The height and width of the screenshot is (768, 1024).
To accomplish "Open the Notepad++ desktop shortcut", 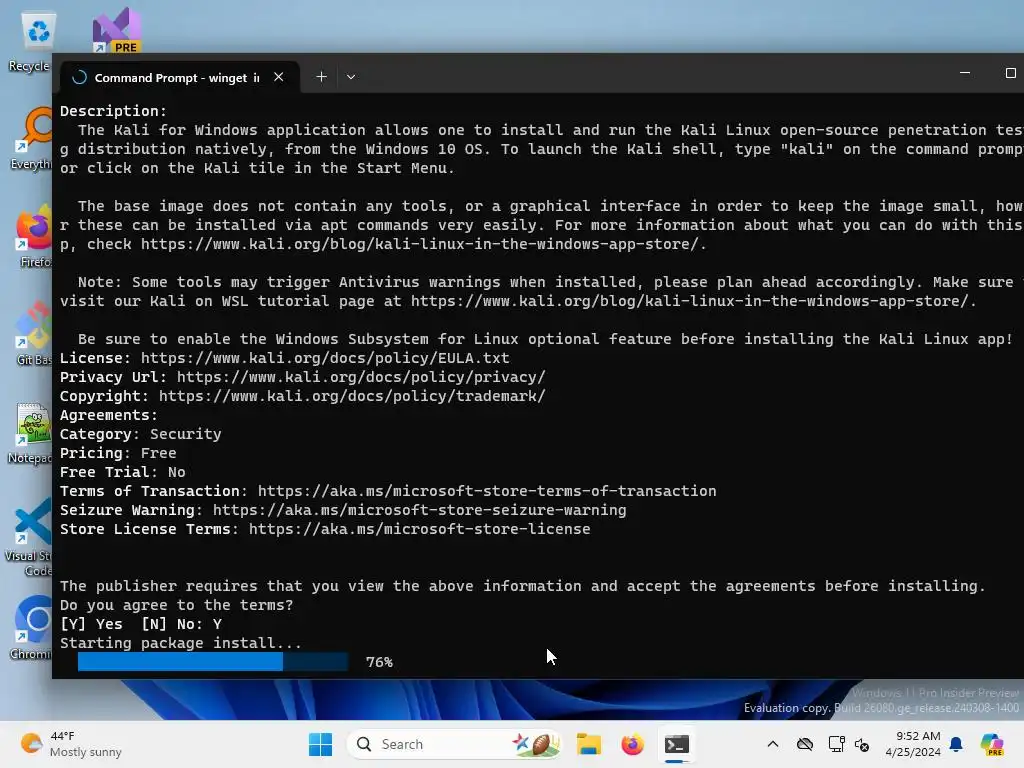I will click(31, 432).
